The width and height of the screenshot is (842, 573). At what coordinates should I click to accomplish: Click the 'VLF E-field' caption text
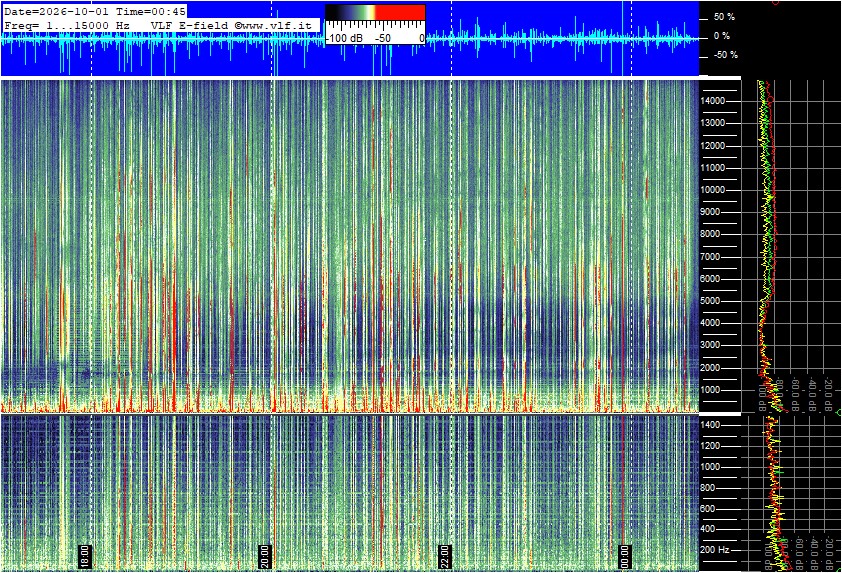pos(191,25)
